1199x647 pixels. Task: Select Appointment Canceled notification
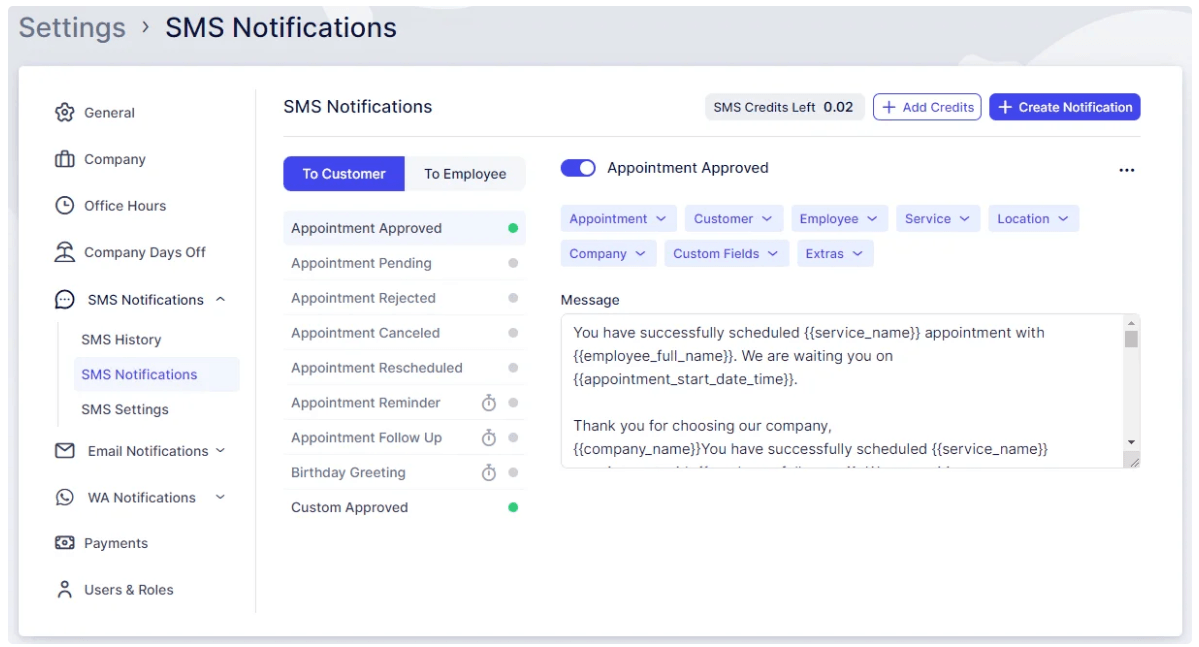[x=404, y=333]
